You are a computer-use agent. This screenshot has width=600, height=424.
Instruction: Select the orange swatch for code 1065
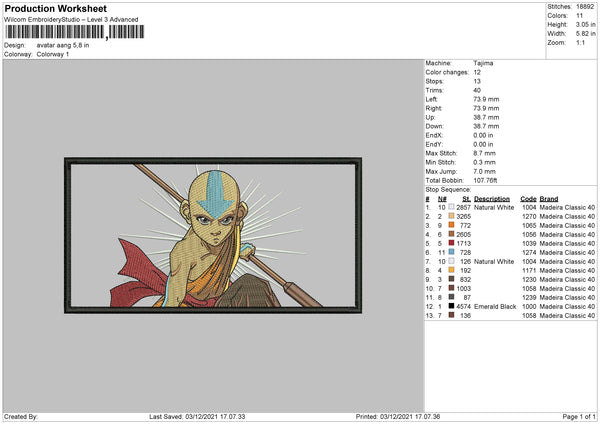click(x=452, y=225)
